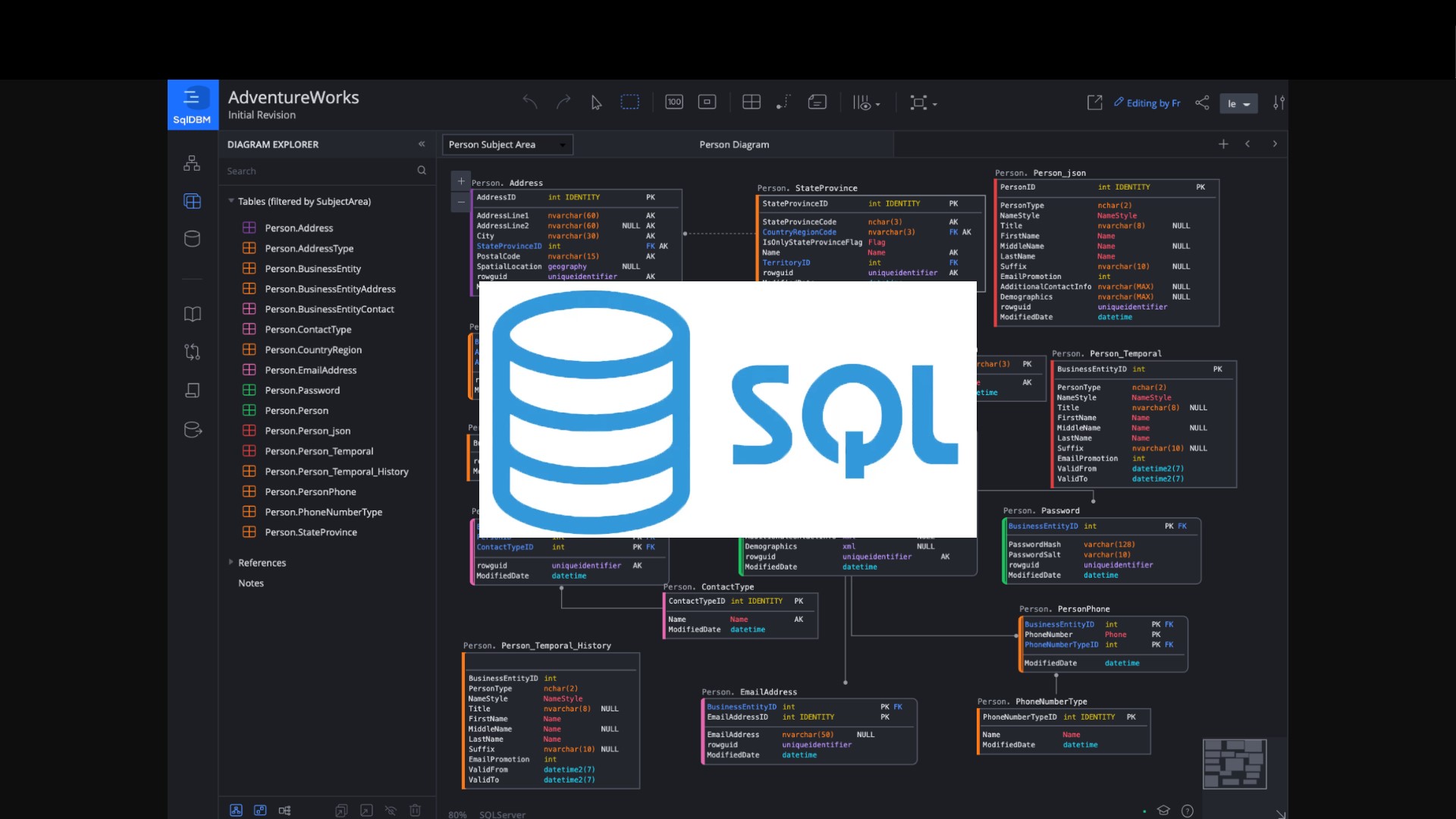Image resolution: width=1456 pixels, height=819 pixels.
Task: Share the AdventureWorks project
Action: point(1202,102)
